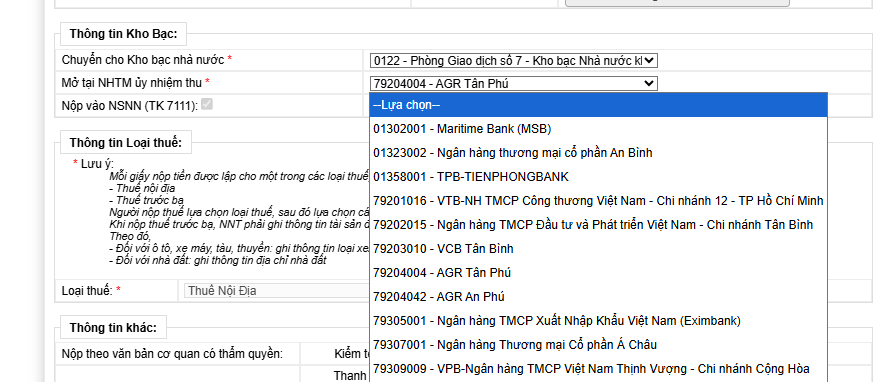Choose 79305001 - Eximbank option
874x382 pixels.
tap(598, 321)
